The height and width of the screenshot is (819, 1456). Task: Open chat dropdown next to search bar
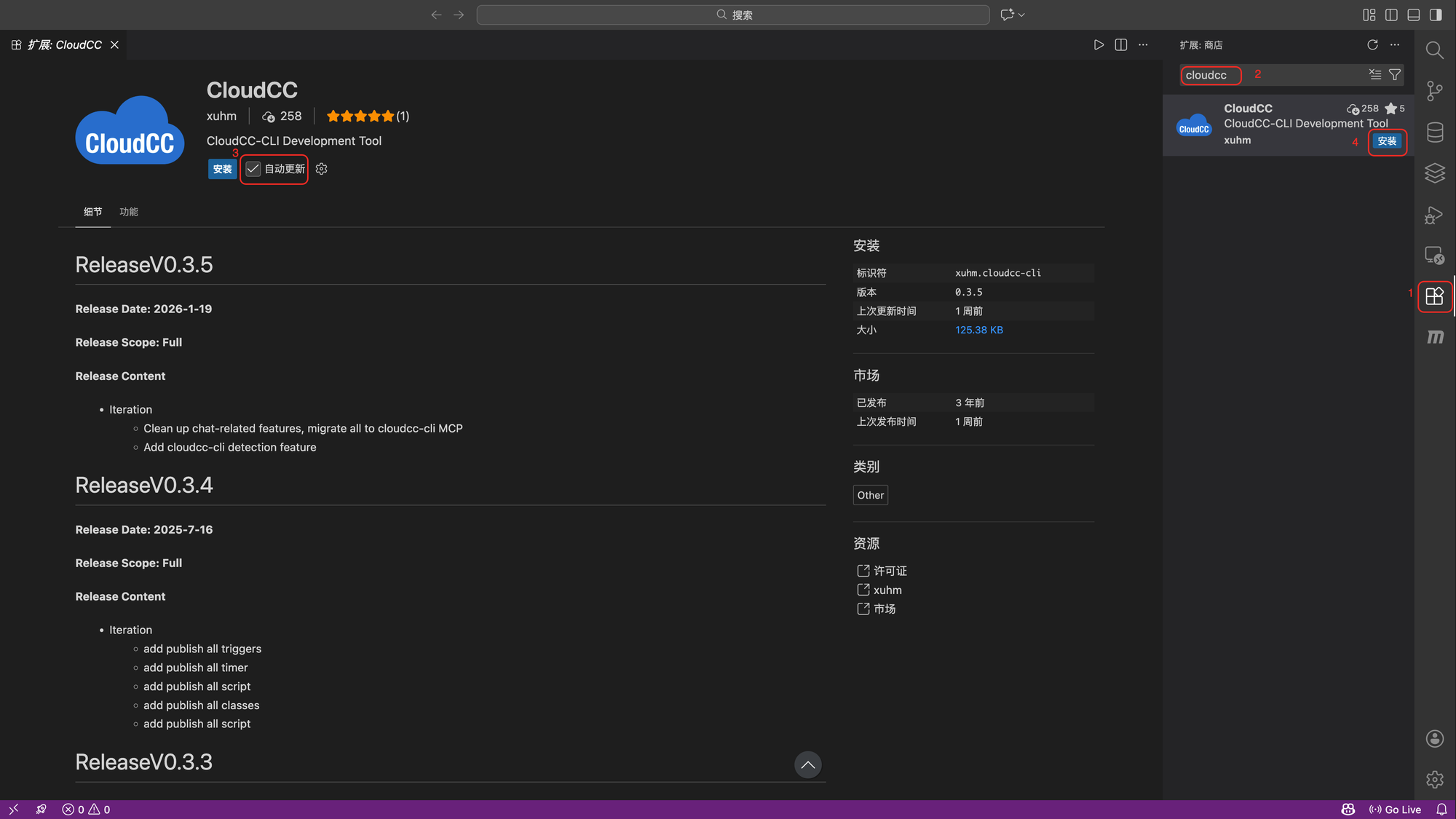[x=1021, y=15]
